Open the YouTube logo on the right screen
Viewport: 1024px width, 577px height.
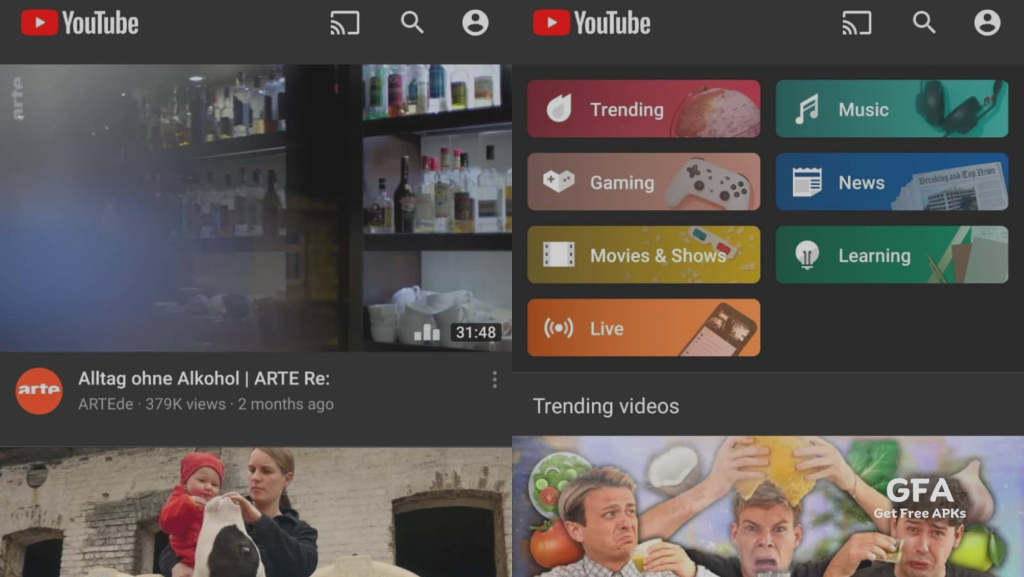(x=592, y=23)
